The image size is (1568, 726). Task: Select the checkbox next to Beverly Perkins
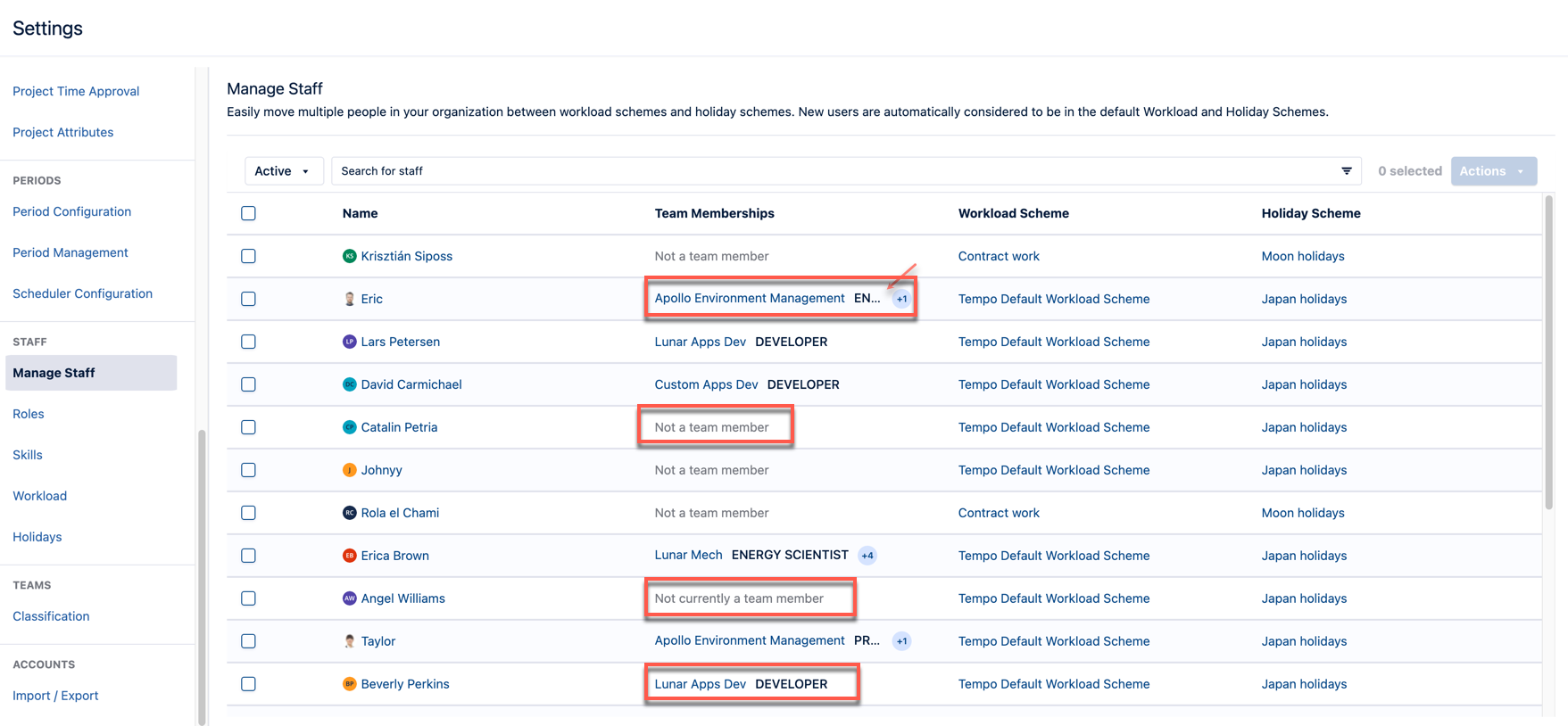coord(248,684)
